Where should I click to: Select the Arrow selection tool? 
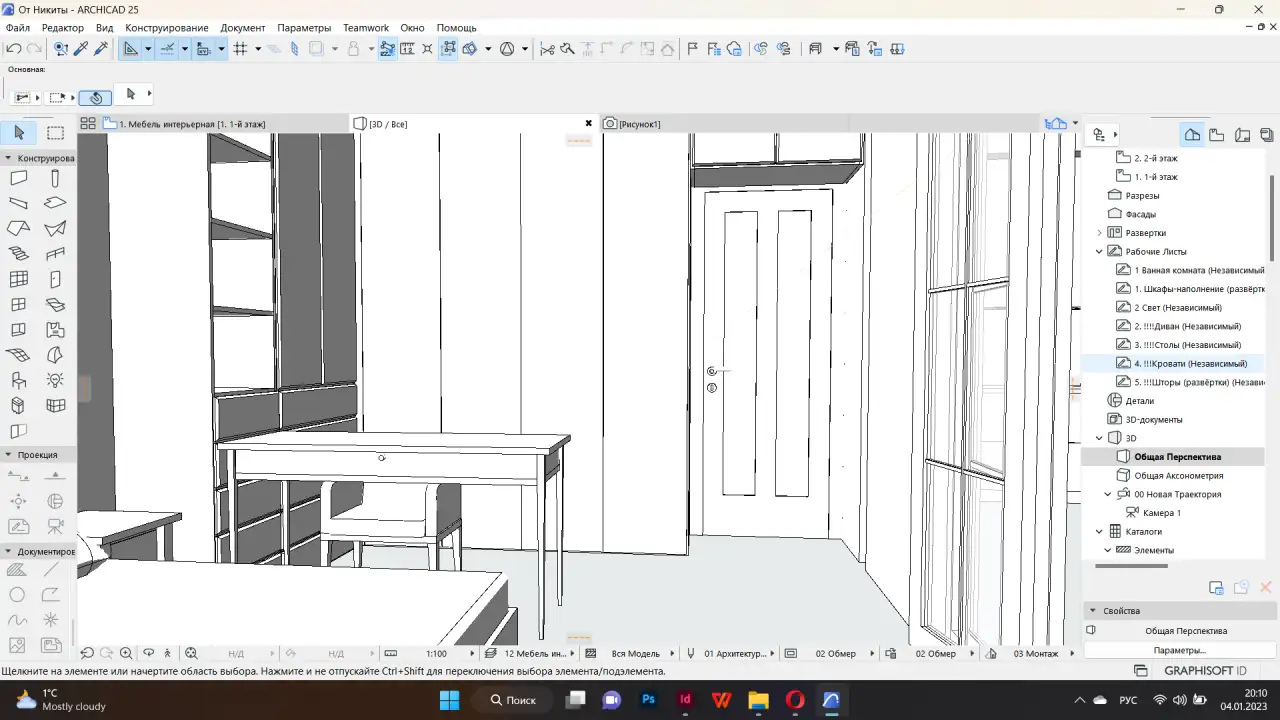[18, 133]
